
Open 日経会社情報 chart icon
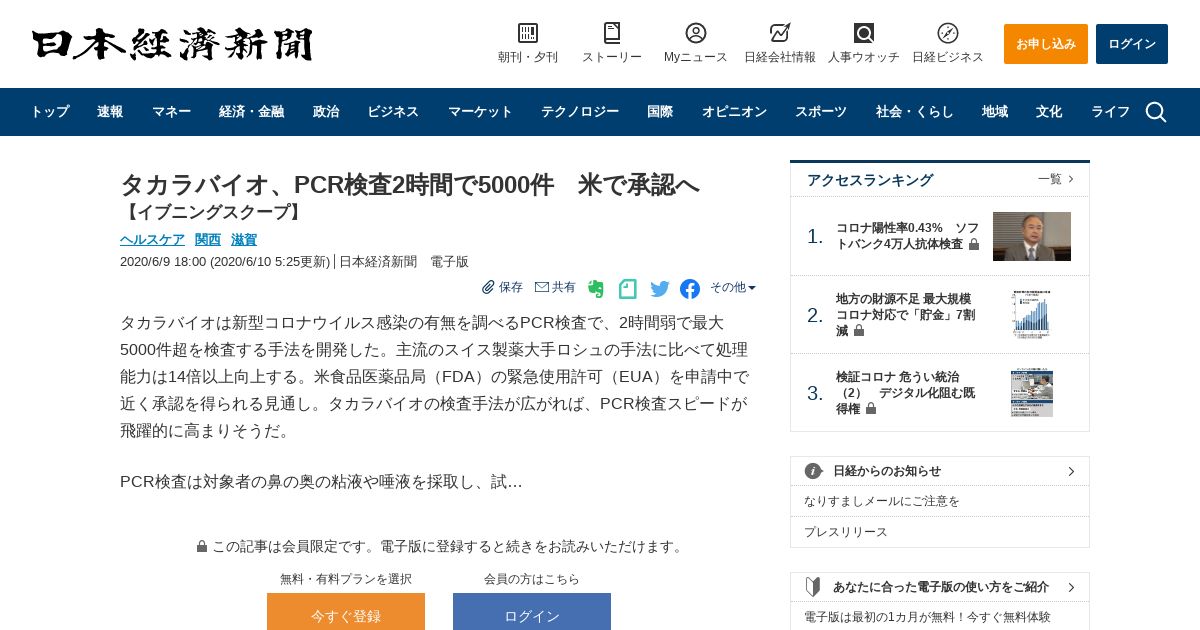pyautogui.click(x=780, y=33)
